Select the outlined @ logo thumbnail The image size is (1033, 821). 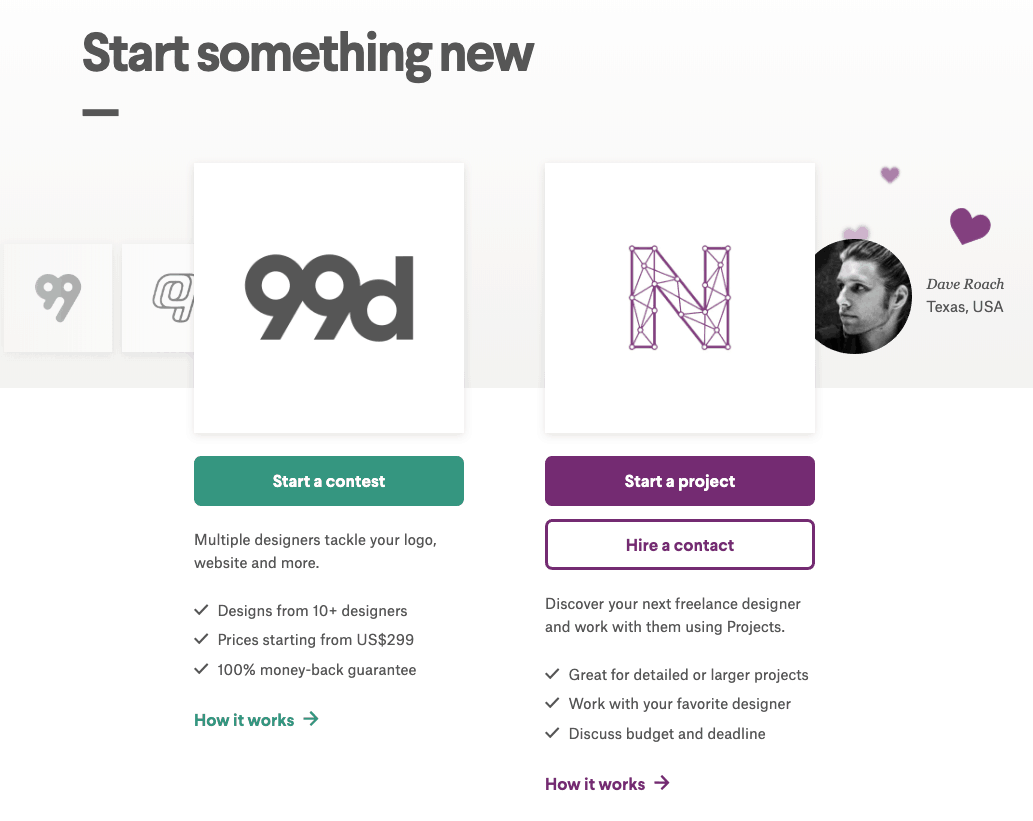[x=160, y=297]
